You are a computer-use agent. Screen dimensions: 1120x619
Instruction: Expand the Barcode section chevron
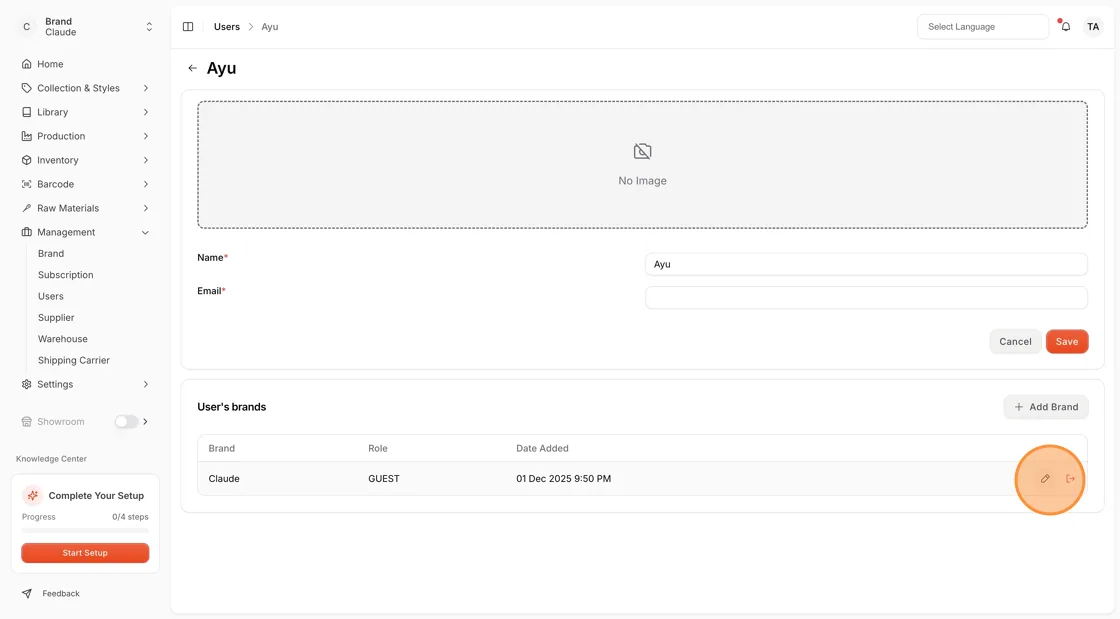(x=146, y=184)
